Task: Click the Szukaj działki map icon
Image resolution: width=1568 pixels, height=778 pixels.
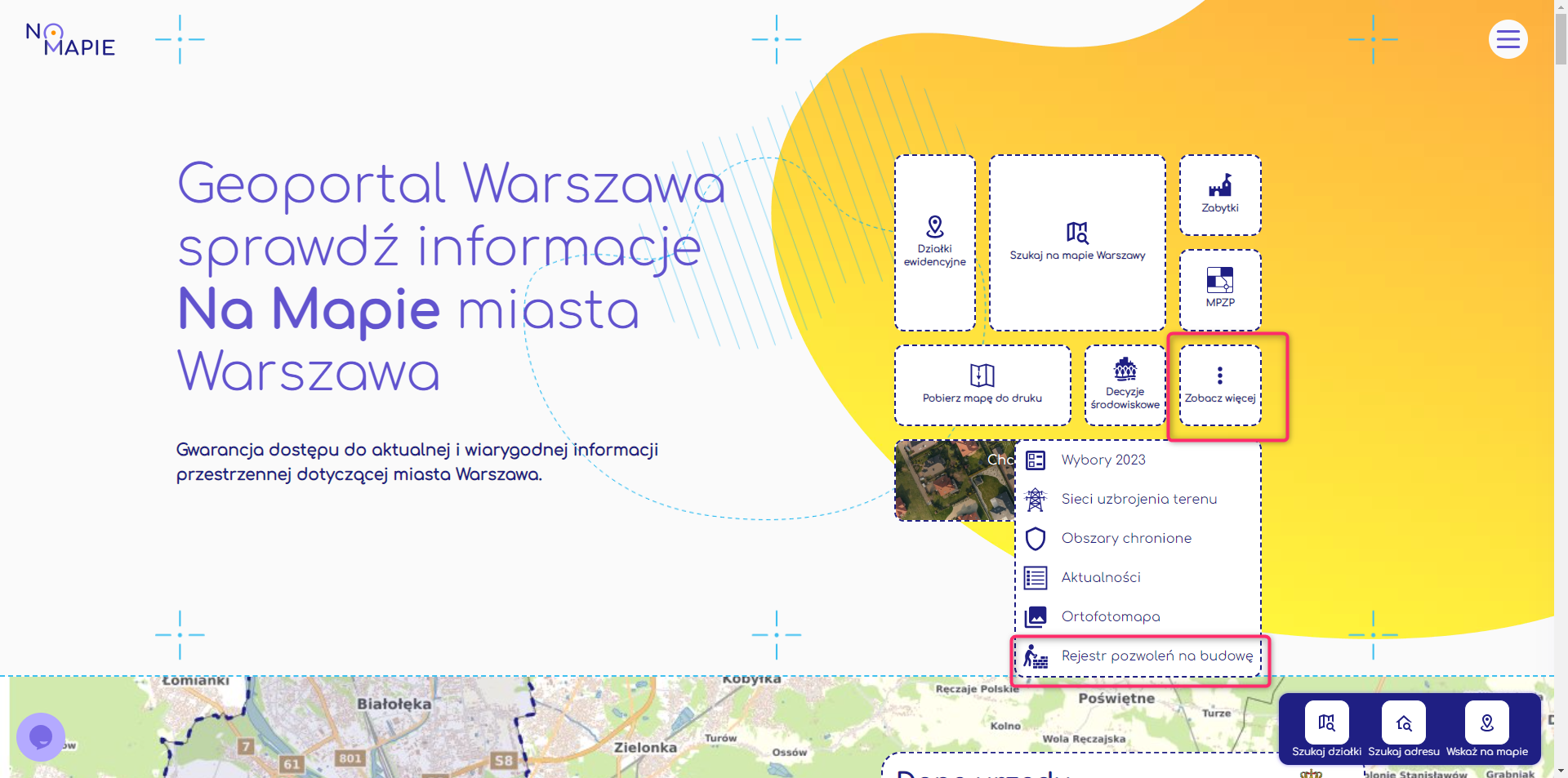Action: click(1326, 722)
